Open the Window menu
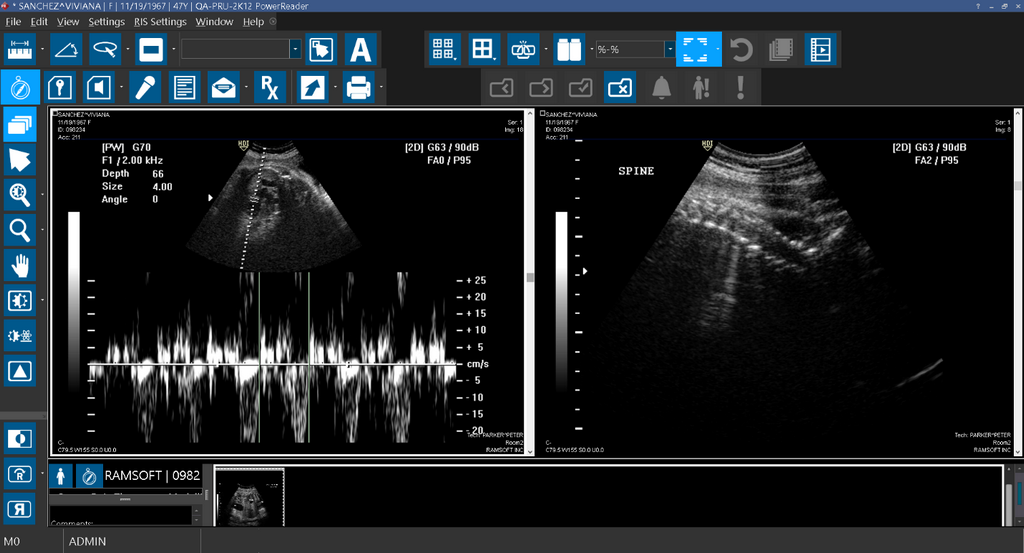The image size is (1024, 553). point(214,21)
